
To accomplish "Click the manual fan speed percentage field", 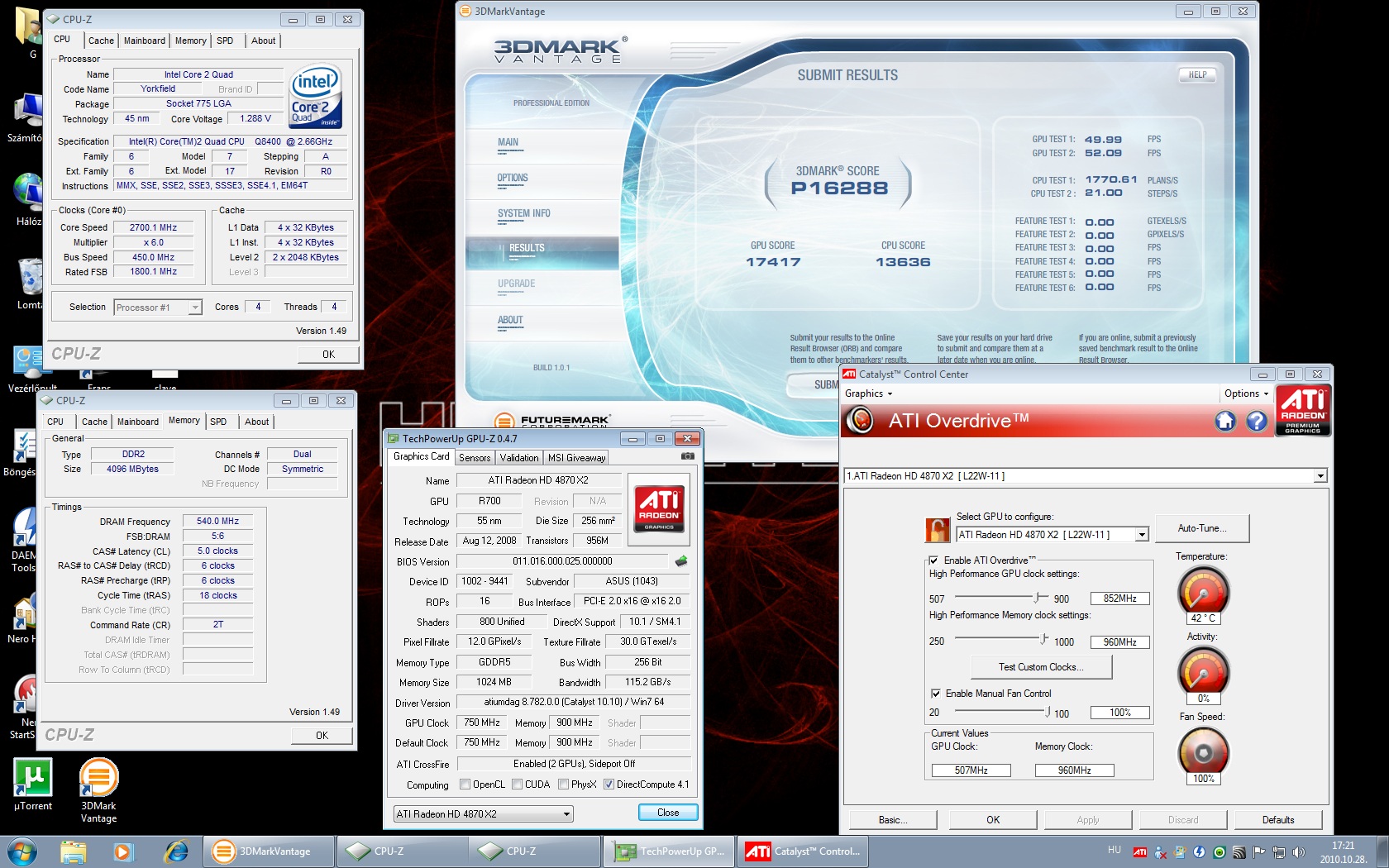I will pyautogui.click(x=1120, y=713).
